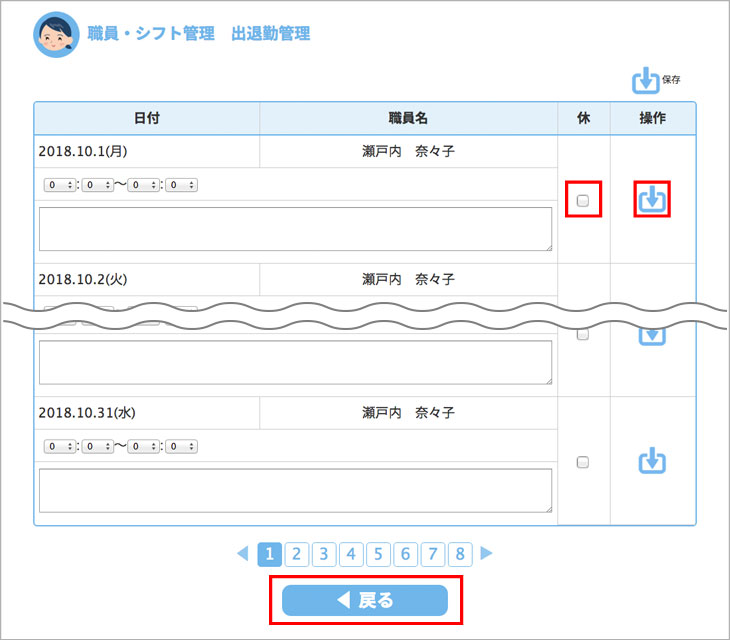Open end hour dropdown for 2018.10.1

pos(145,185)
